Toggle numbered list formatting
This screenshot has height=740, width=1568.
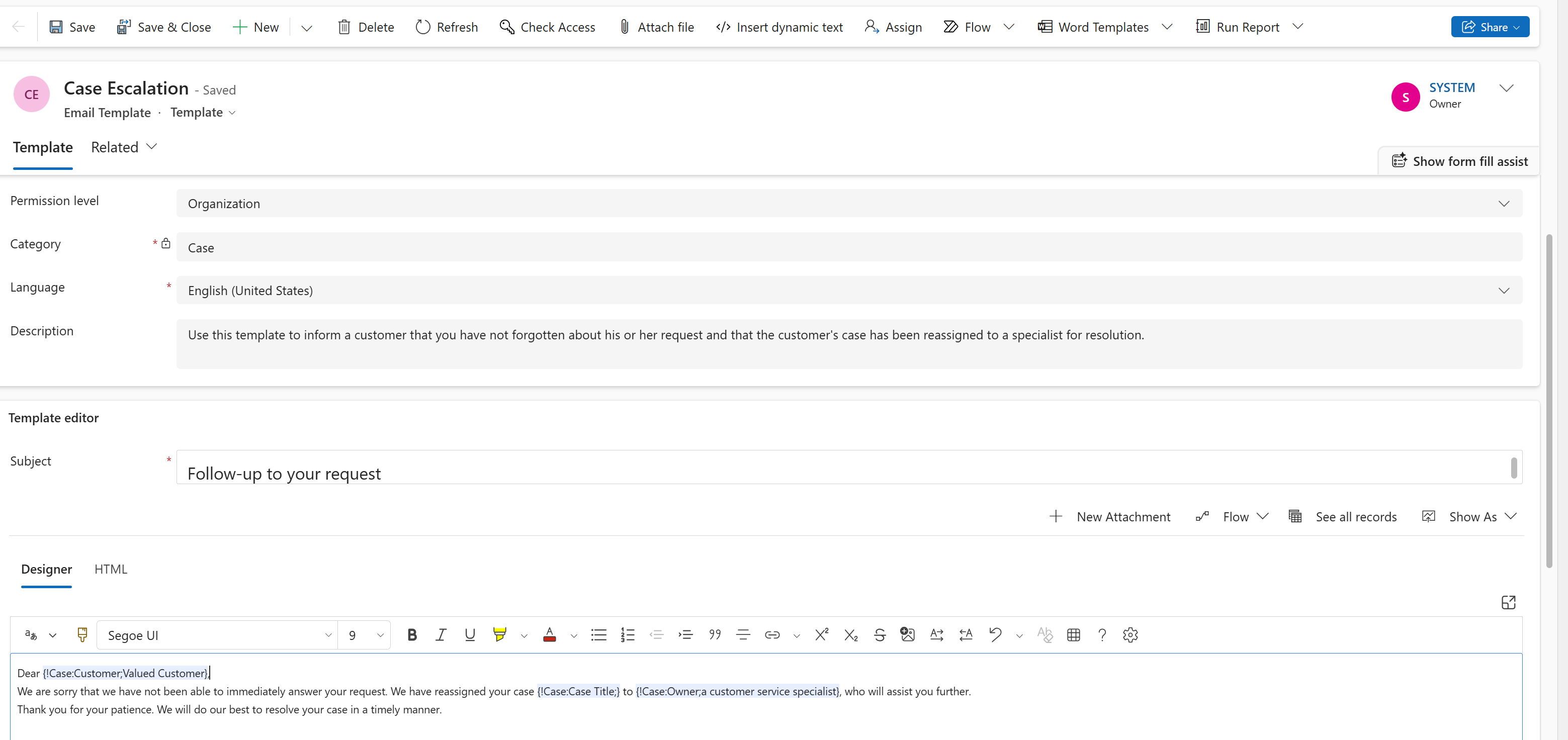pyautogui.click(x=628, y=635)
